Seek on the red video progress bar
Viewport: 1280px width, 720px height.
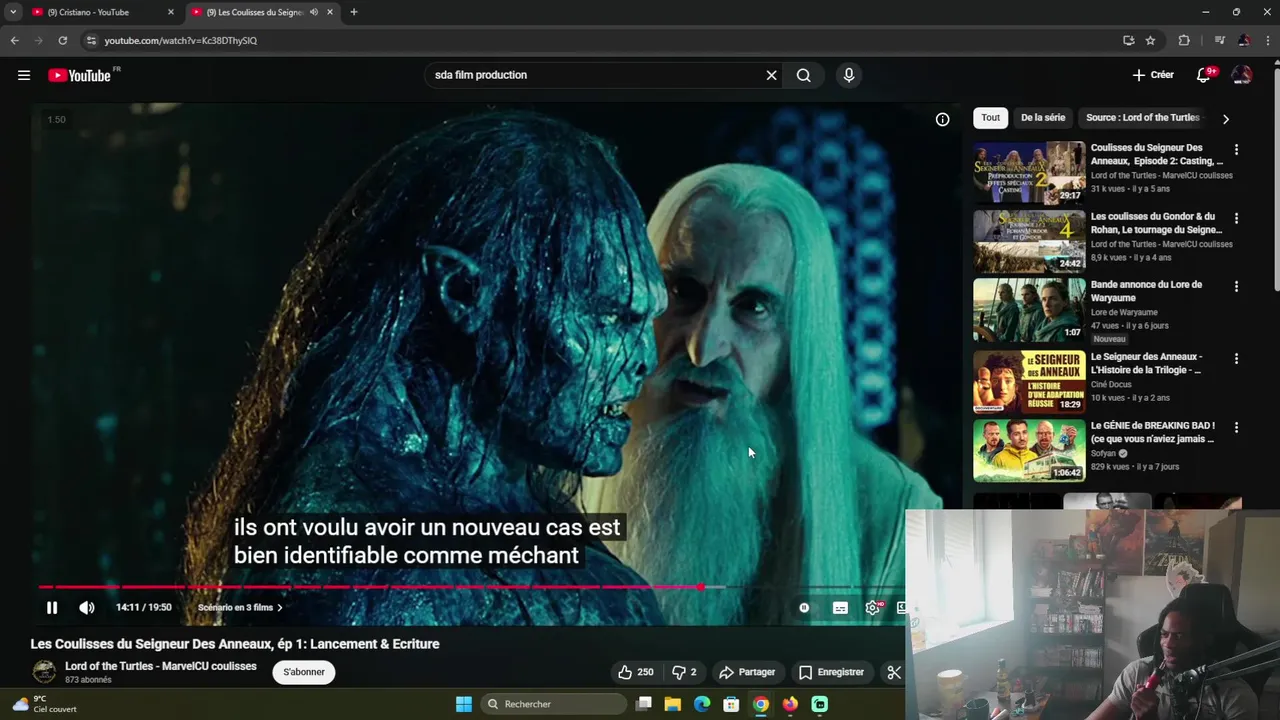click(372, 587)
